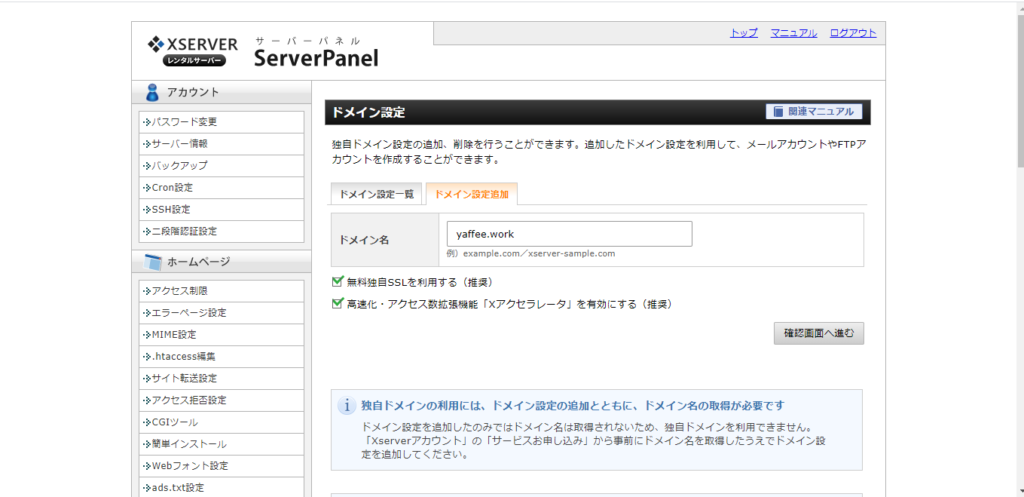1024x497 pixels.
Task: Toggle Xアクセラレータ enable checkbox
Action: [x=338, y=303]
